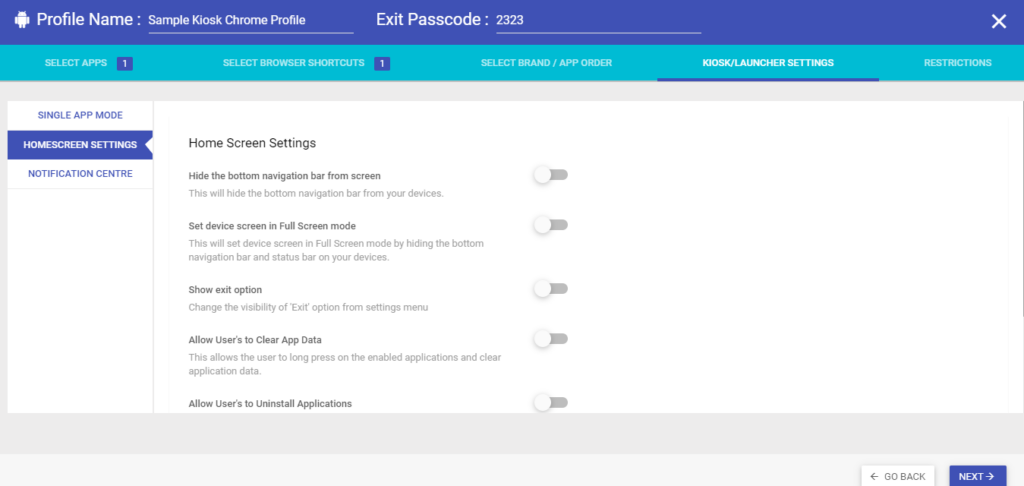Click the Select Browser Shortcuts count badge
This screenshot has height=486, width=1024.
(x=382, y=63)
